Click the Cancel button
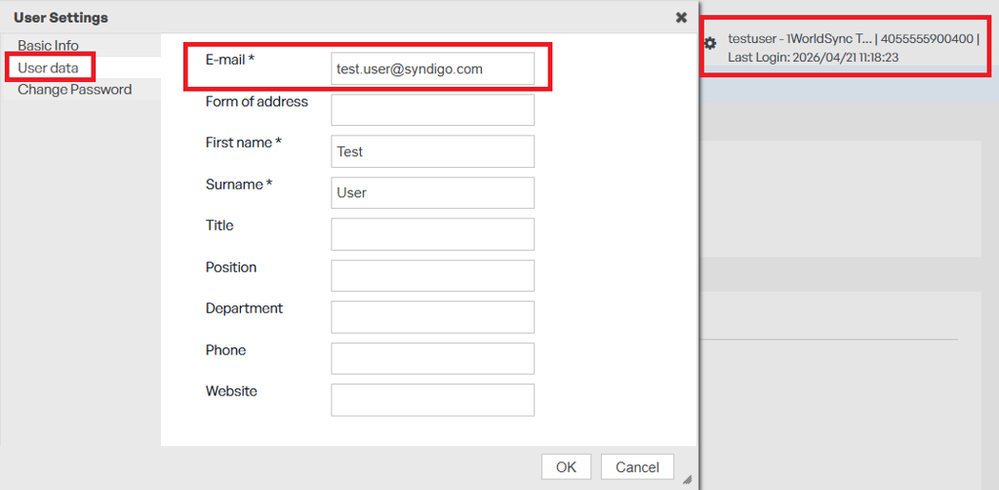 [637, 467]
